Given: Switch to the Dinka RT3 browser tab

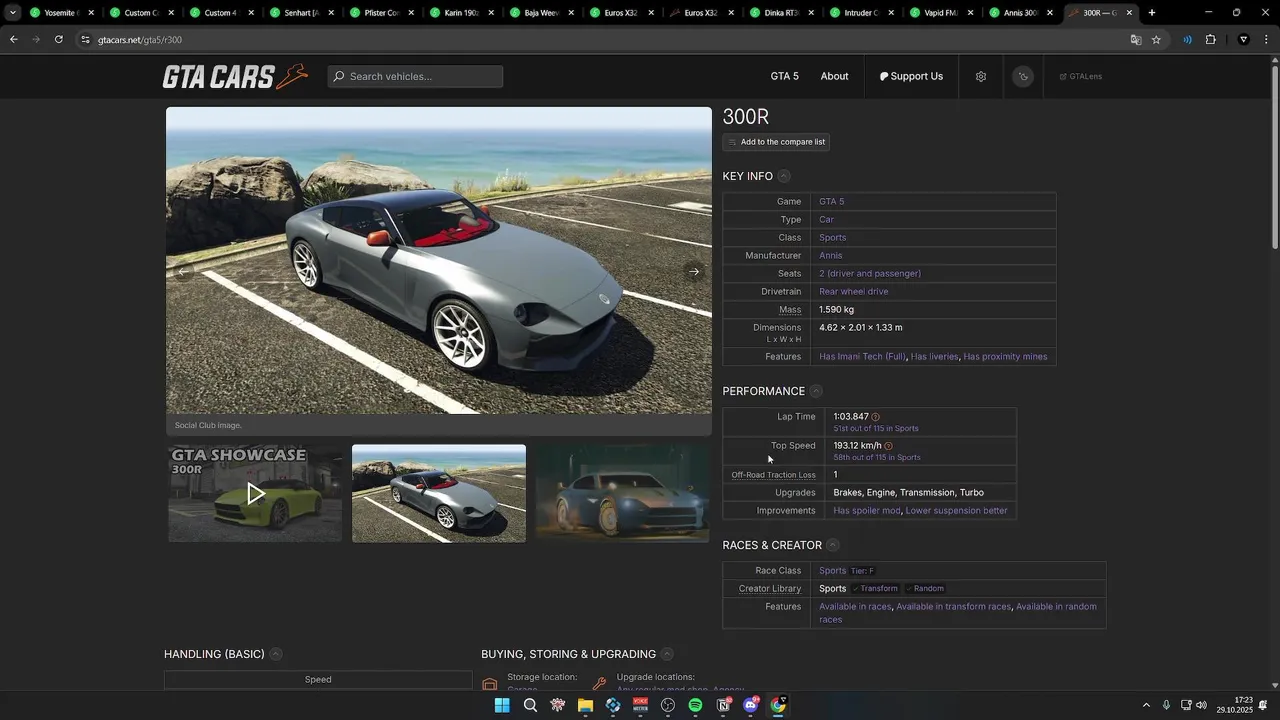Looking at the screenshot, I should [x=780, y=13].
